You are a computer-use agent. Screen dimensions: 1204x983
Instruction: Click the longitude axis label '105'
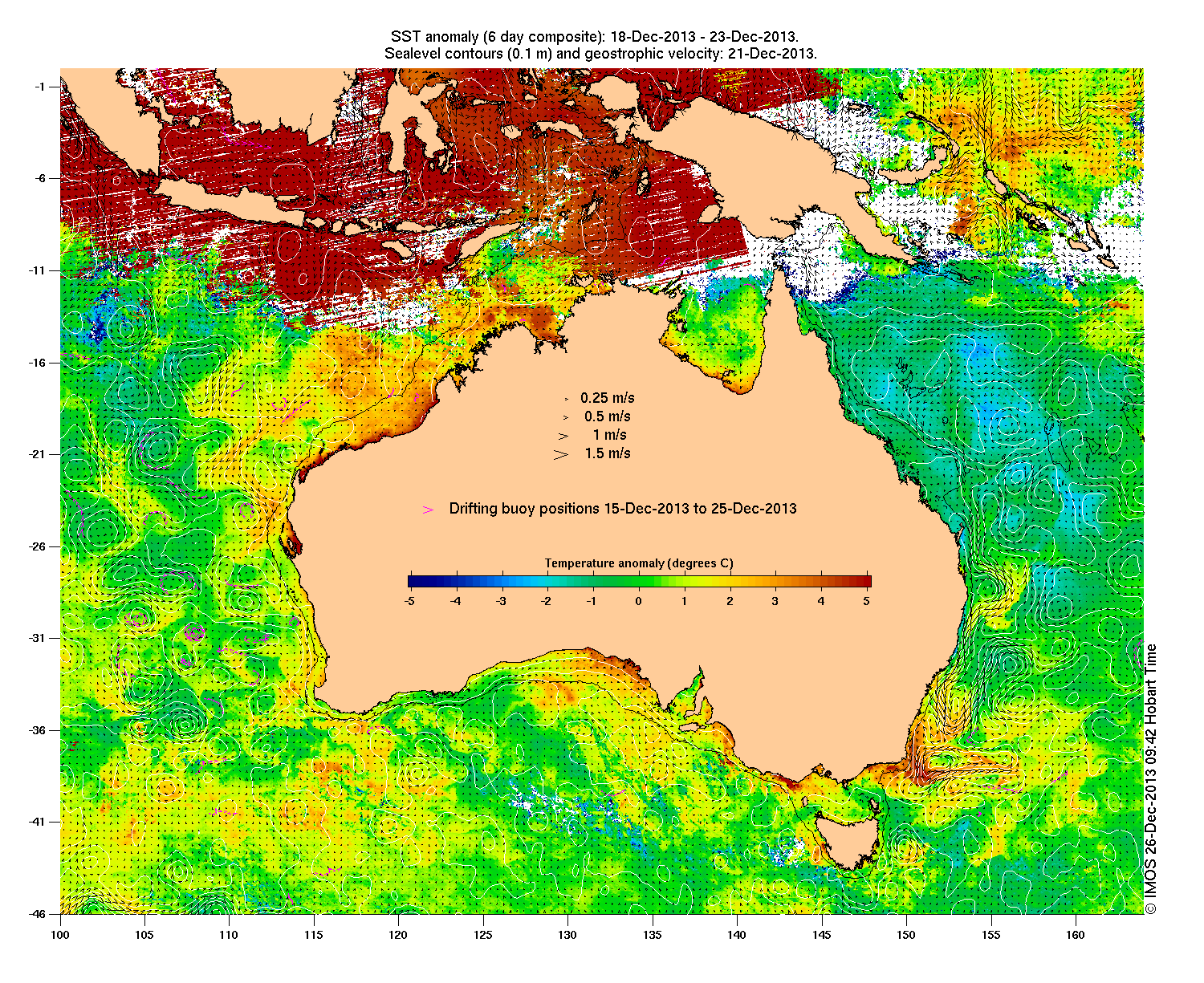pyautogui.click(x=144, y=935)
